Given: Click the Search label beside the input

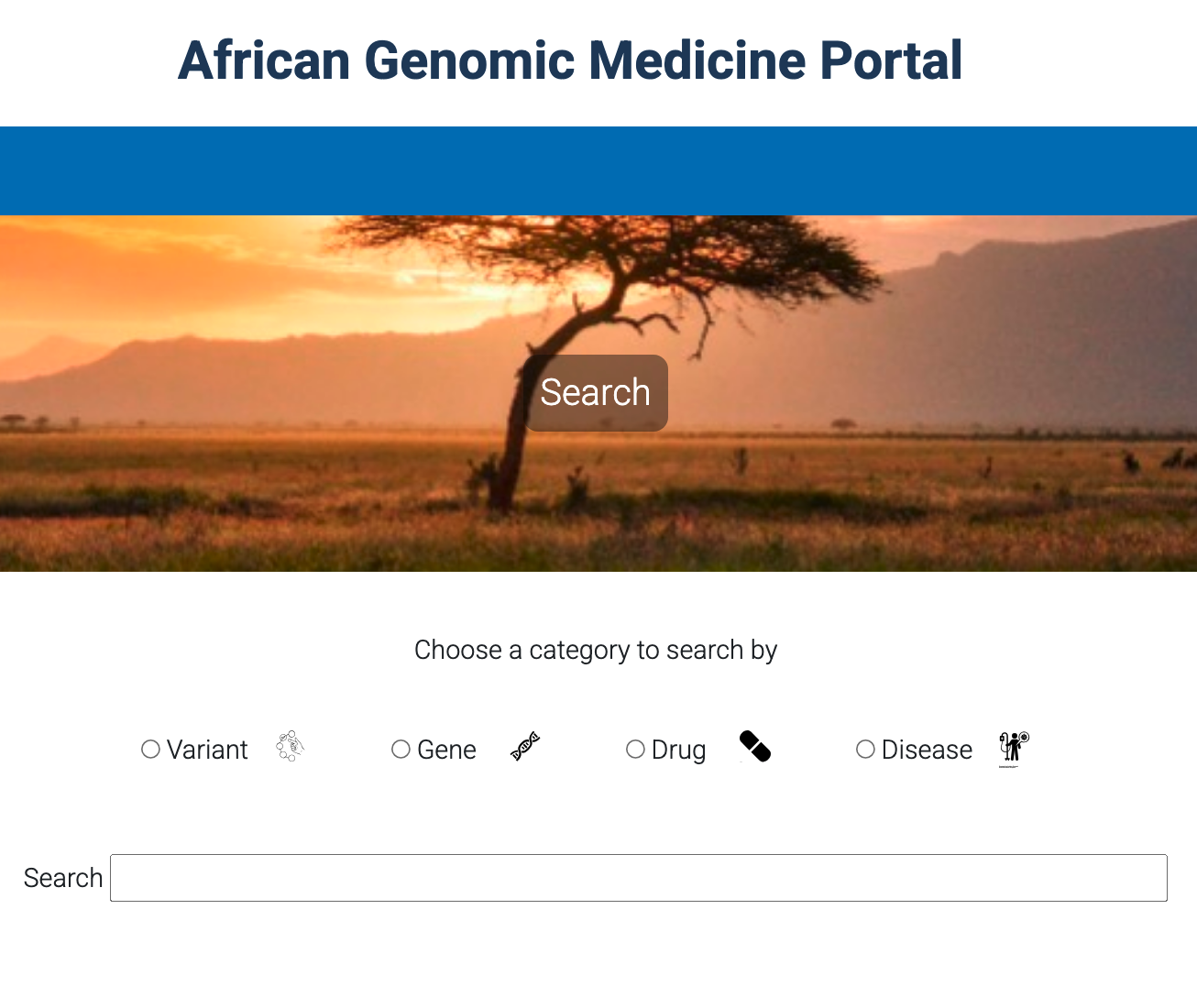Looking at the screenshot, I should tap(63, 878).
